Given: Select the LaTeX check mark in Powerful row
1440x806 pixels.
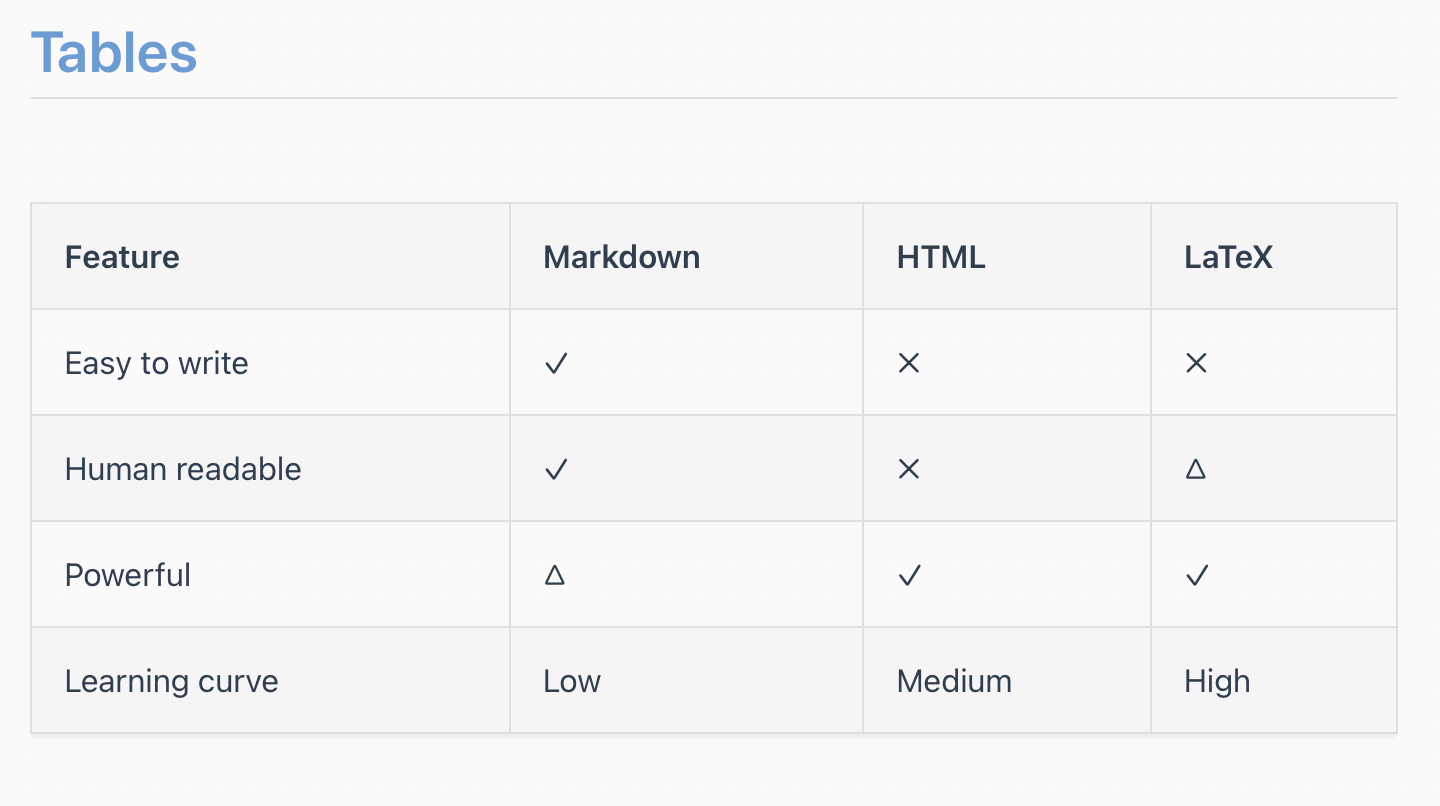Looking at the screenshot, I should pos(1197,575).
